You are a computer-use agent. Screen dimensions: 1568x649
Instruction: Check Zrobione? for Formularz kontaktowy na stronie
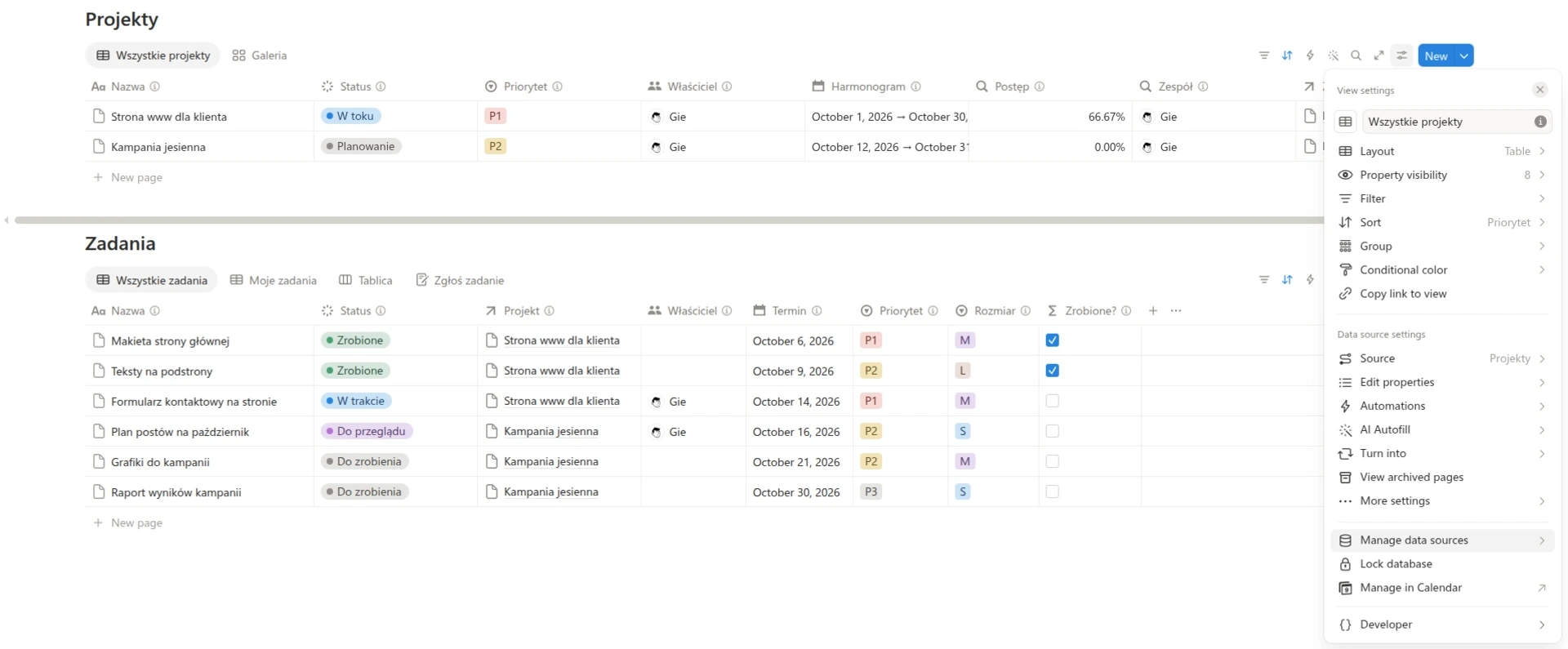pos(1053,401)
